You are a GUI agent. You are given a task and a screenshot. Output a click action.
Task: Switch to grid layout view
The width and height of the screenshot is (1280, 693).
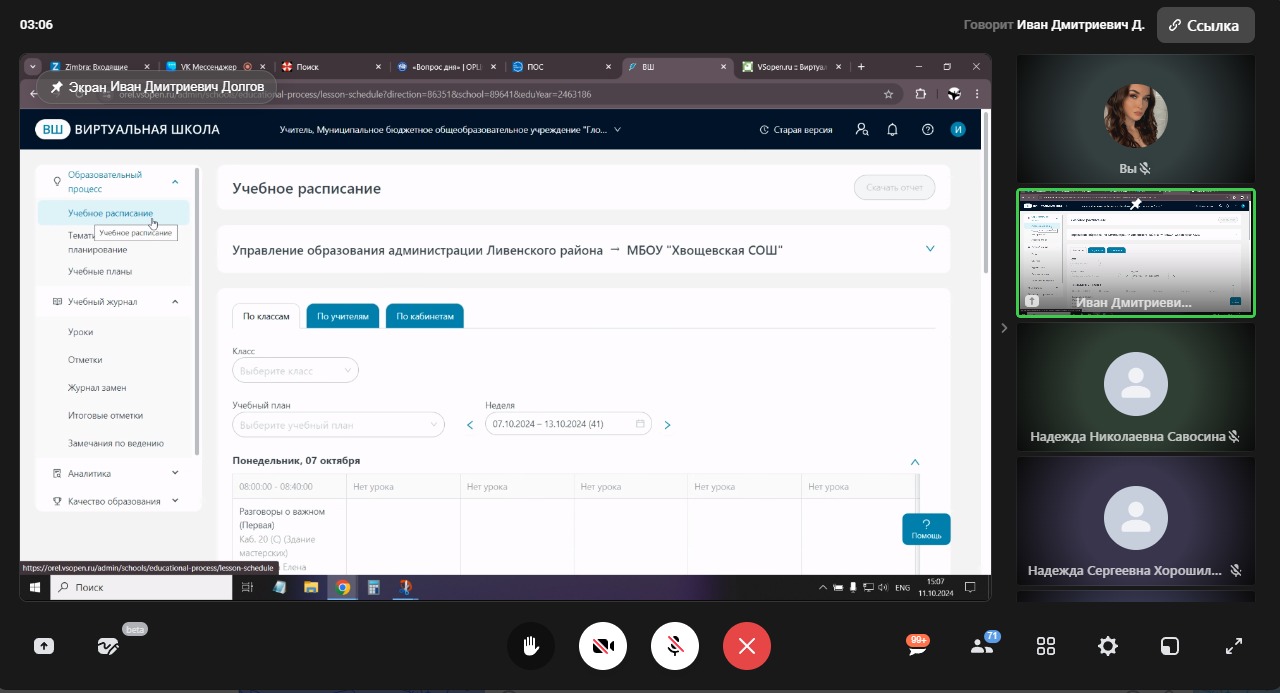click(1046, 646)
